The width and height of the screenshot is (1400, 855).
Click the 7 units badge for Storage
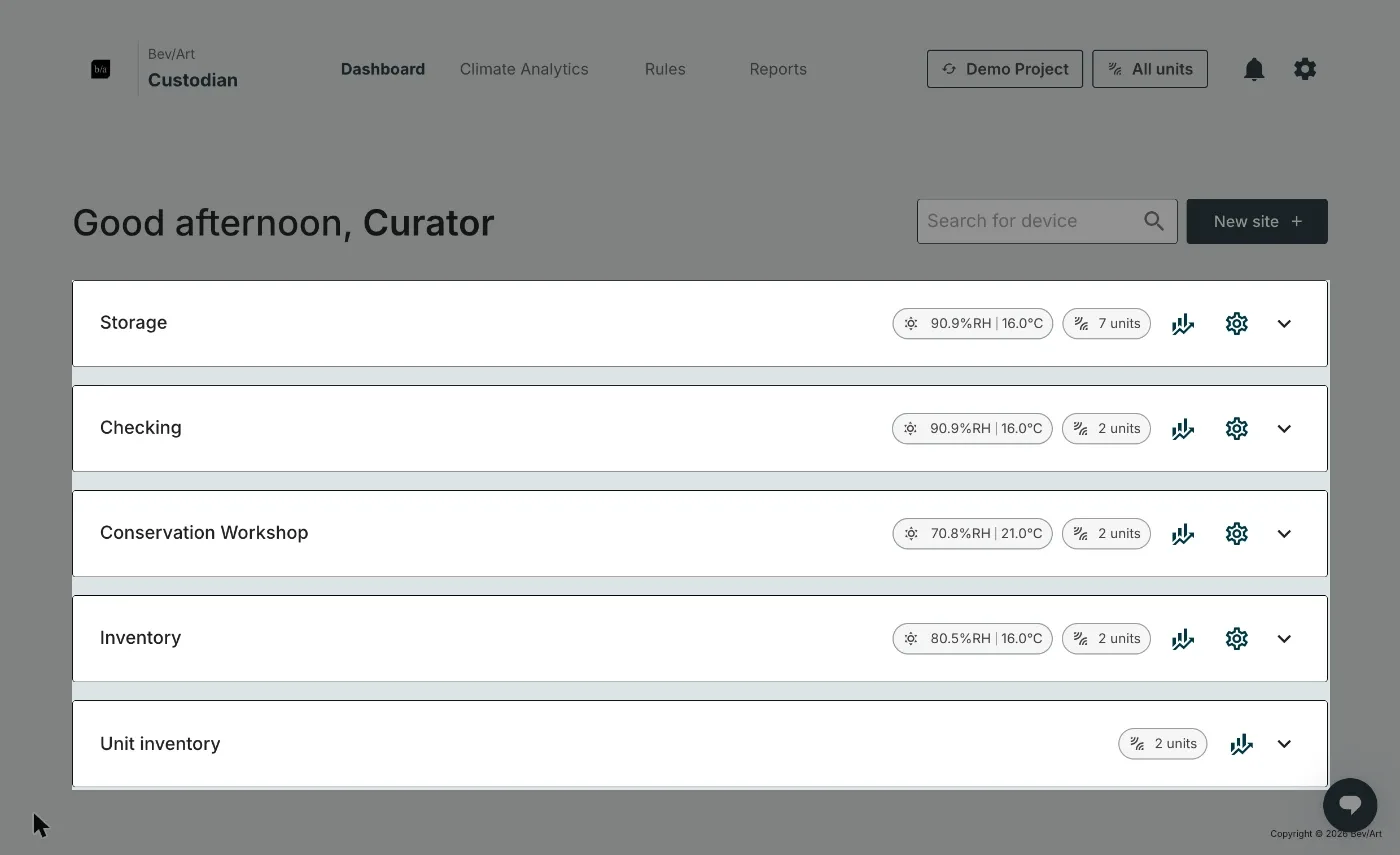(1106, 324)
